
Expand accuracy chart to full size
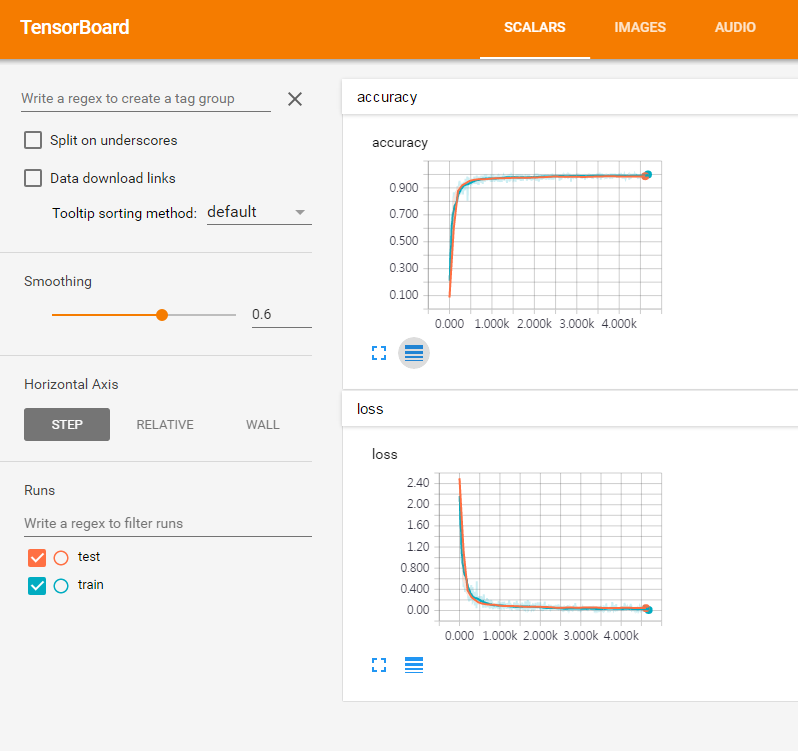[379, 353]
